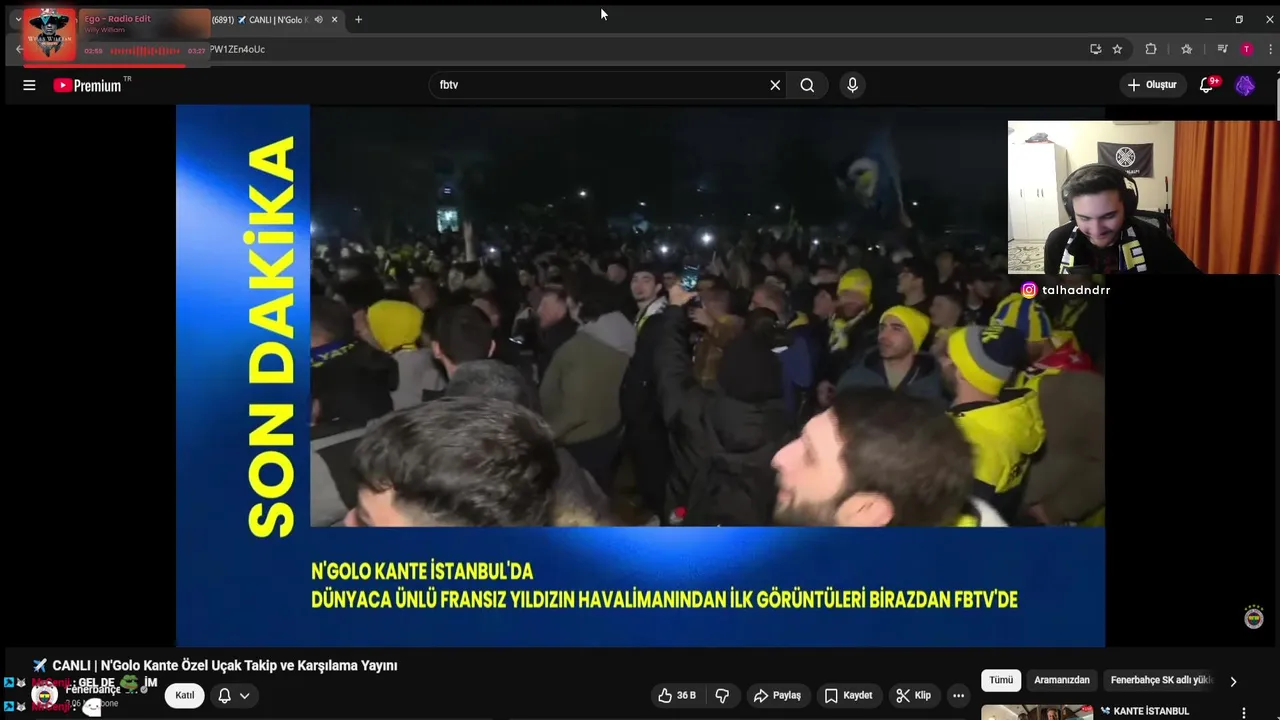Click the magnifier search button

pyautogui.click(x=807, y=85)
